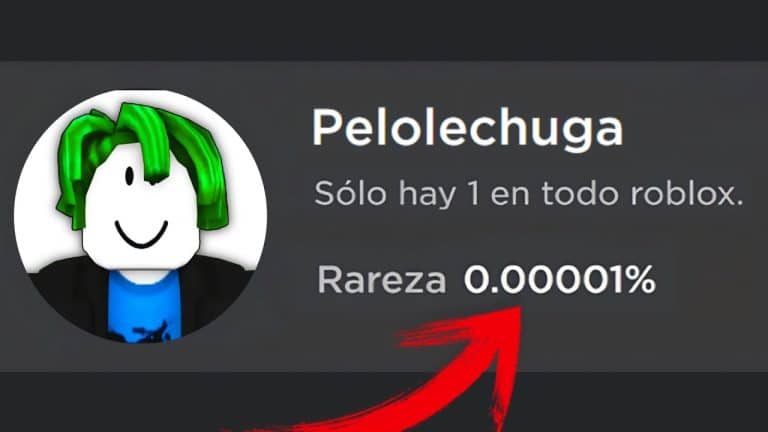Viewport: 768px width, 432px height.
Task: Click the dark bar above the item card
Action: [x=384, y=30]
